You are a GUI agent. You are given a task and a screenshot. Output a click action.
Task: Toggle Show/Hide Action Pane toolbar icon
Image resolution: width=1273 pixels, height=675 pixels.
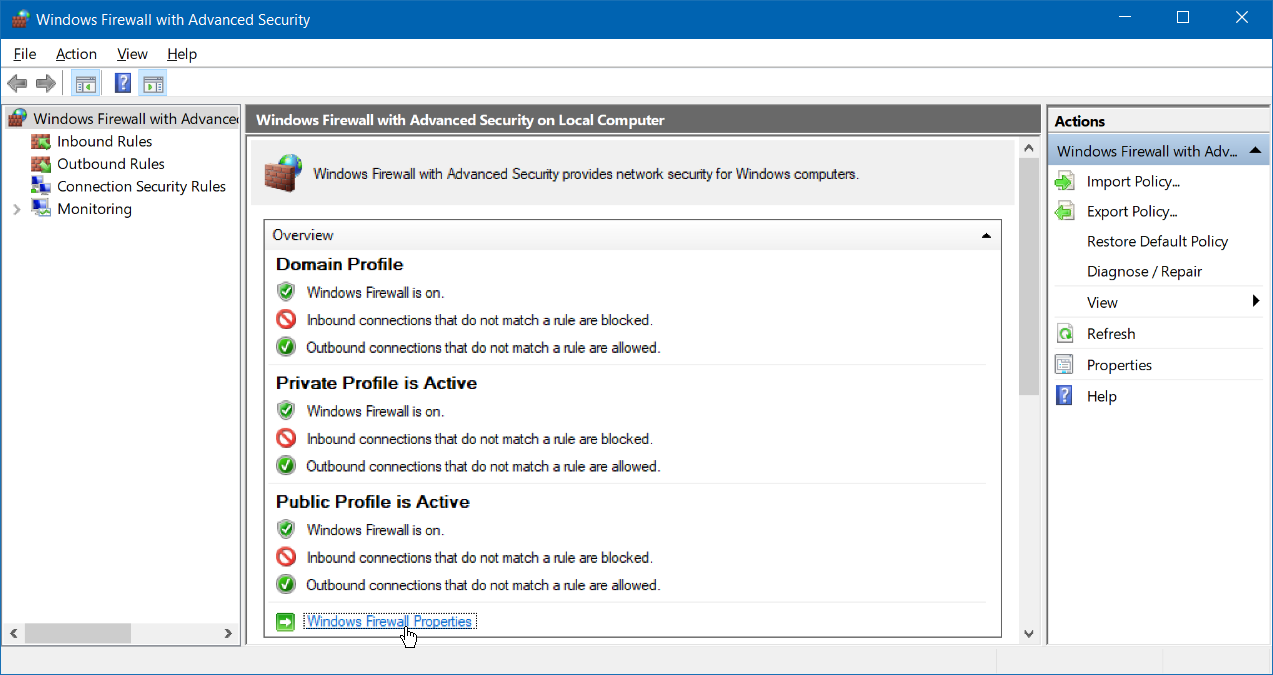(153, 83)
